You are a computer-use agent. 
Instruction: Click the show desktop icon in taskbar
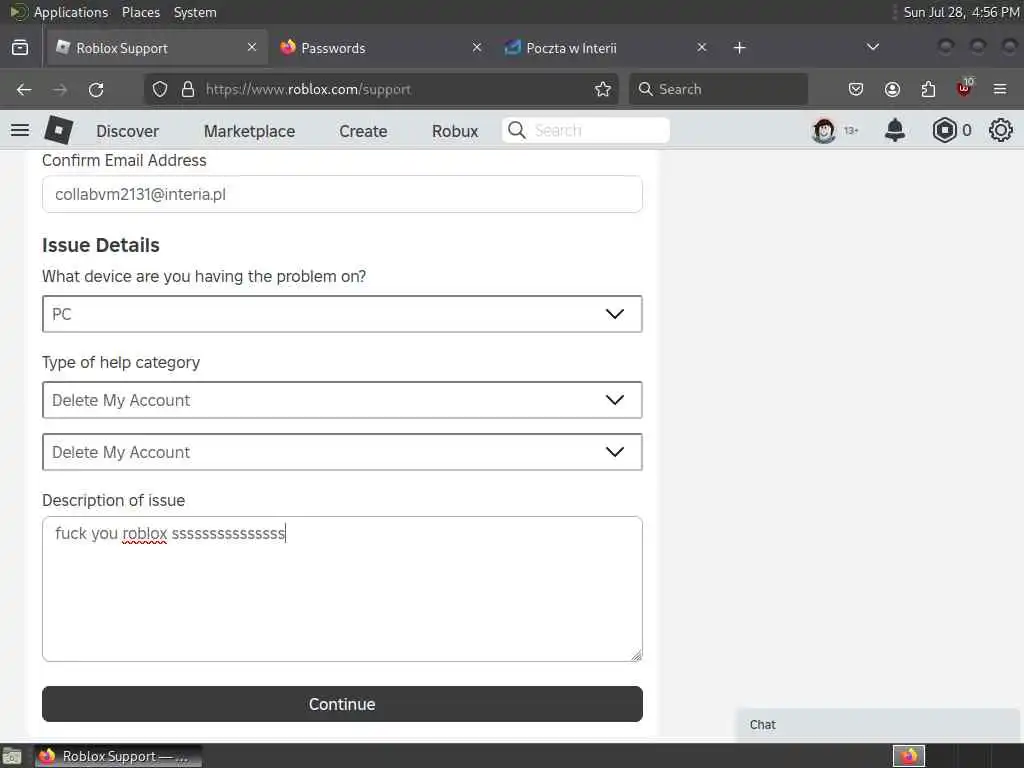pyautogui.click(x=12, y=757)
